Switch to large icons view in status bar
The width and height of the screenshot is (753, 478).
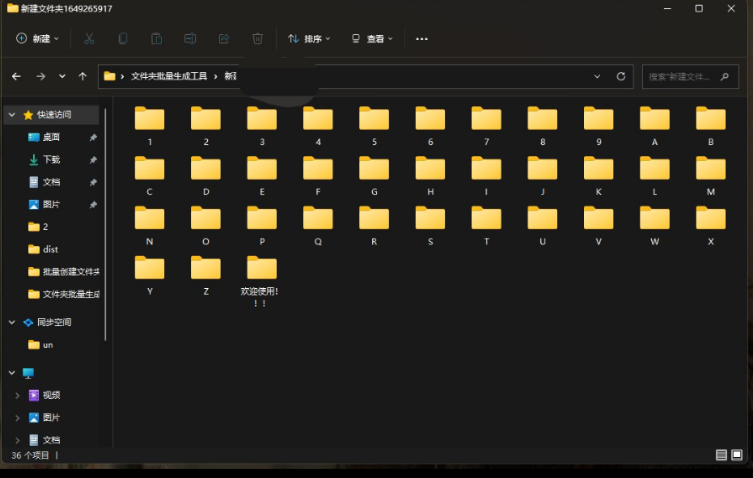(737, 455)
